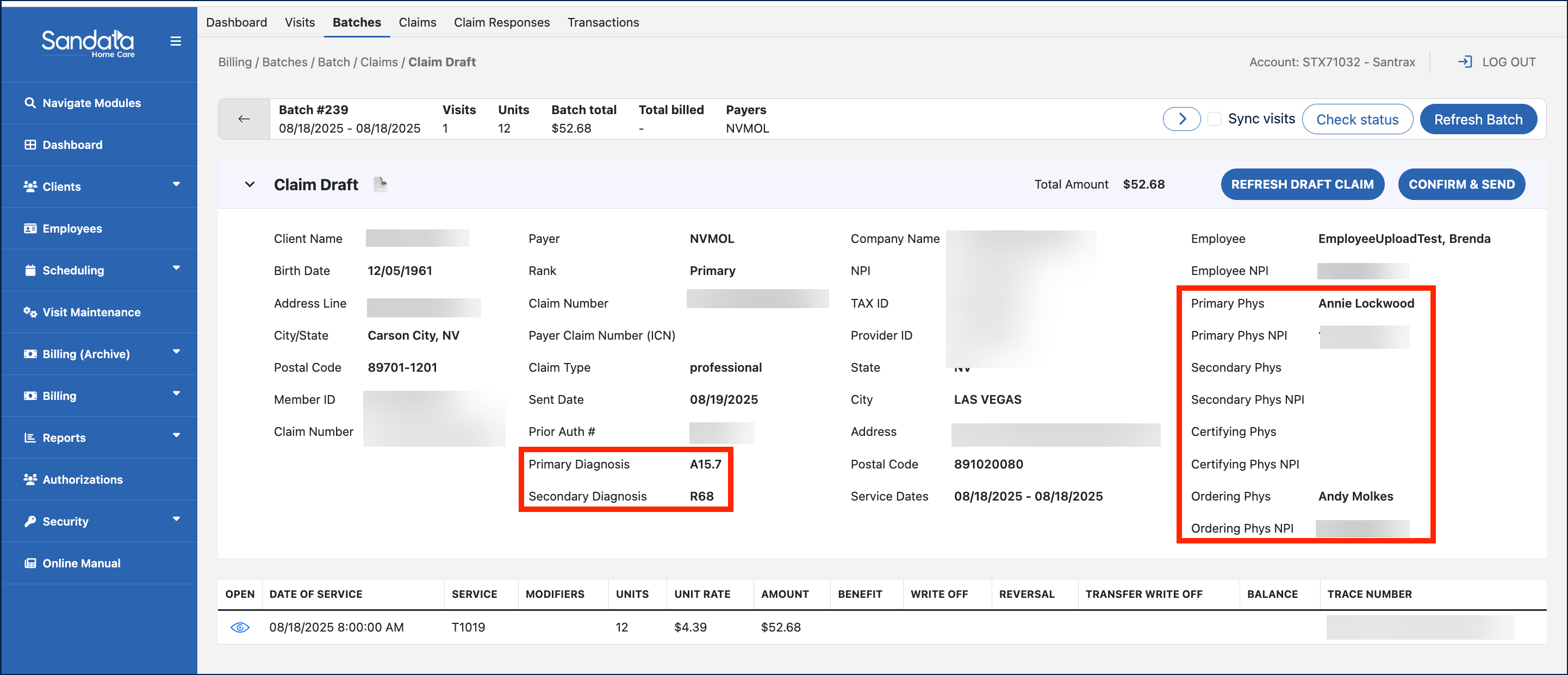Click the document icon next to Claim Draft
Viewport: 1568px width, 675px height.
pyautogui.click(x=381, y=184)
